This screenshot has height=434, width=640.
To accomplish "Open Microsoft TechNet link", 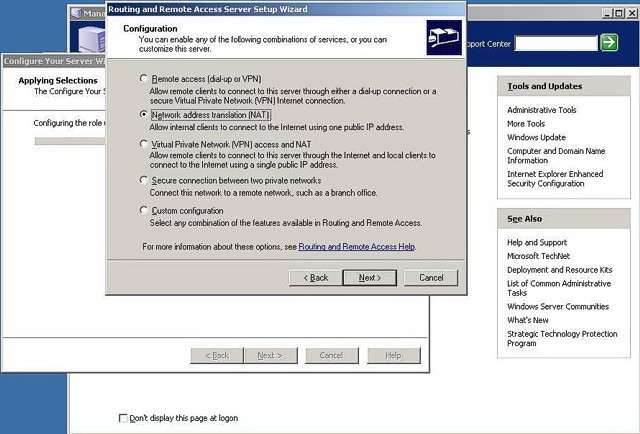I will (x=538, y=256).
